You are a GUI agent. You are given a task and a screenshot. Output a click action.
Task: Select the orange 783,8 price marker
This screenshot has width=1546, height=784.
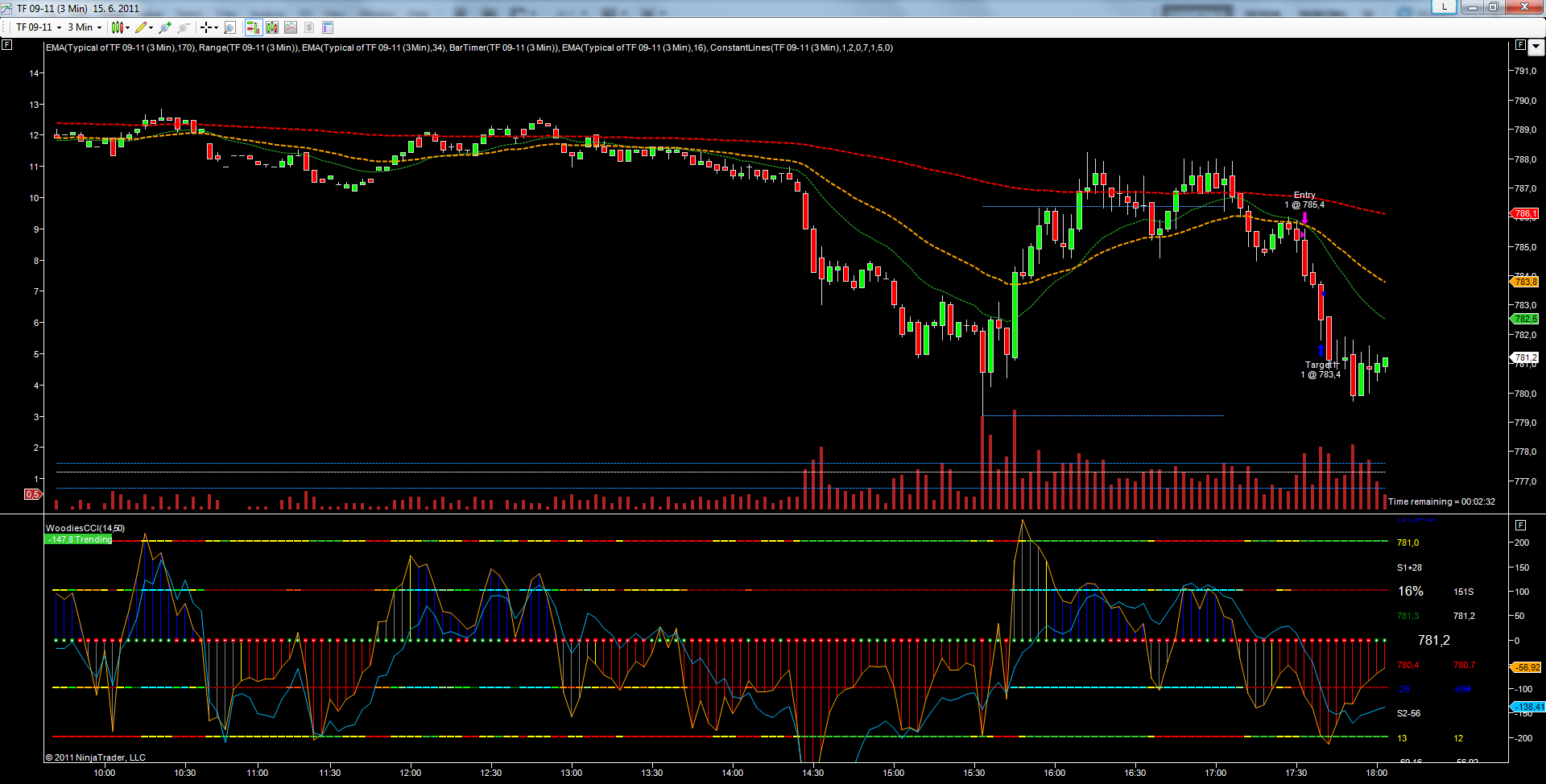[1525, 282]
